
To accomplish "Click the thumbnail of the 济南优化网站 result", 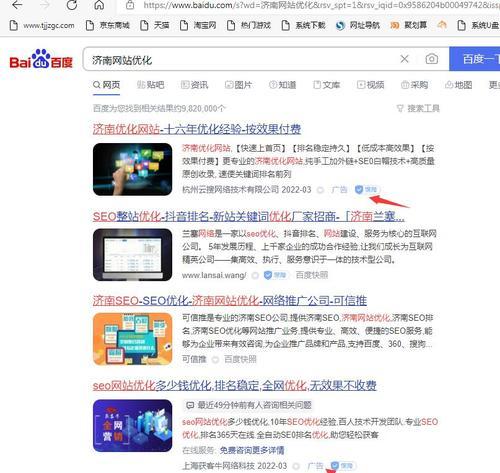I will click(133, 169).
